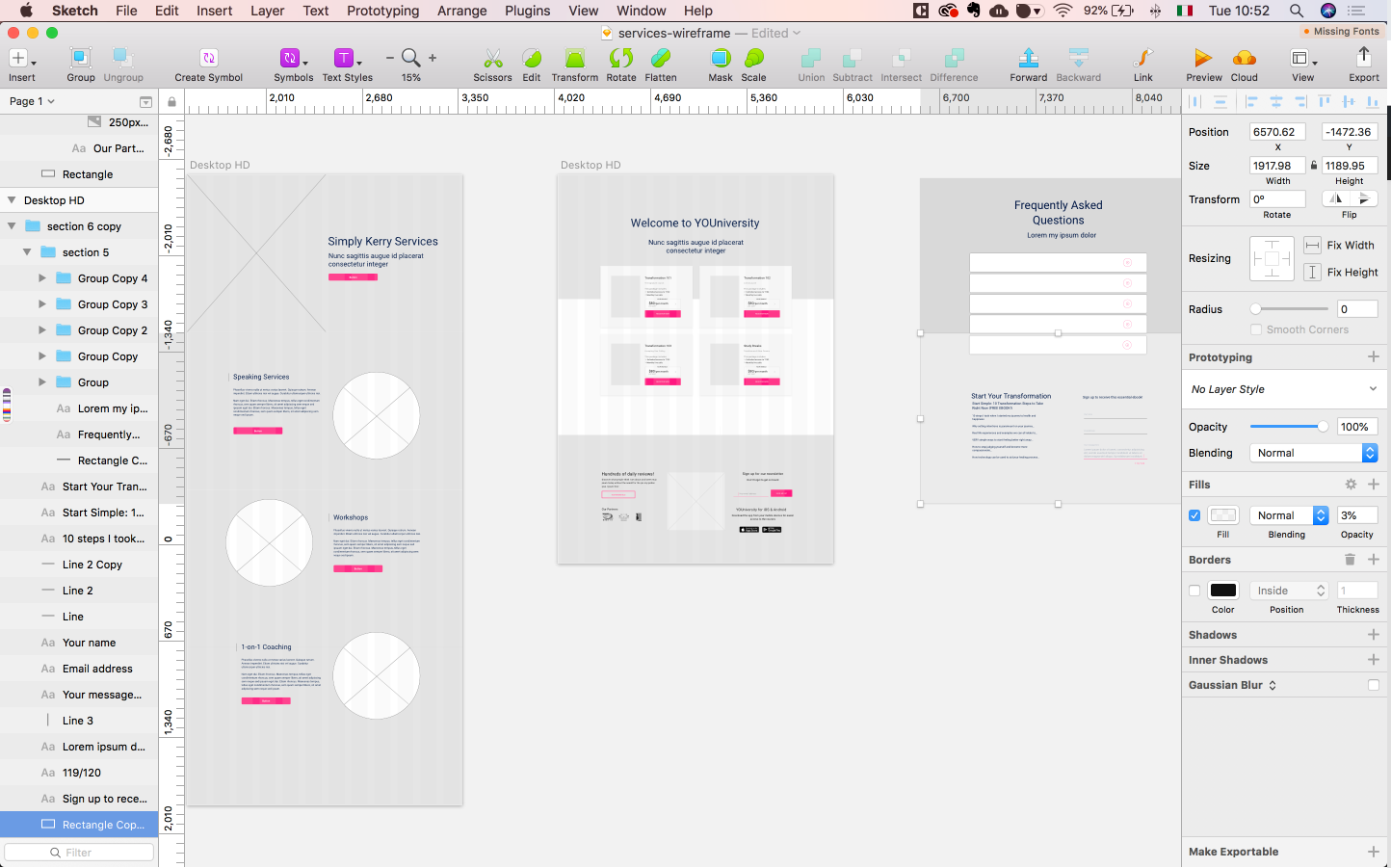Open the Arrange menu

click(462, 11)
